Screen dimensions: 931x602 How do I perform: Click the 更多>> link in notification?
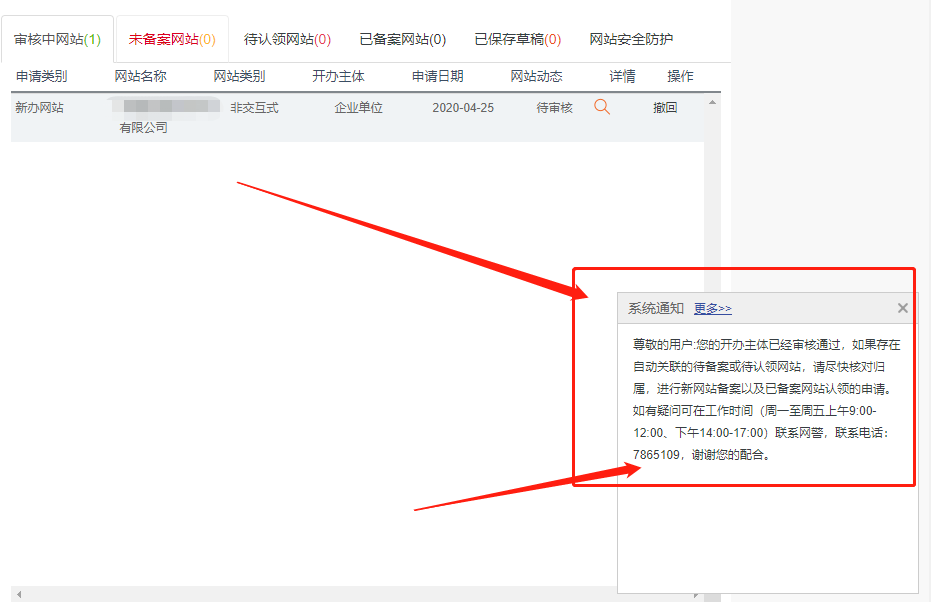point(712,309)
